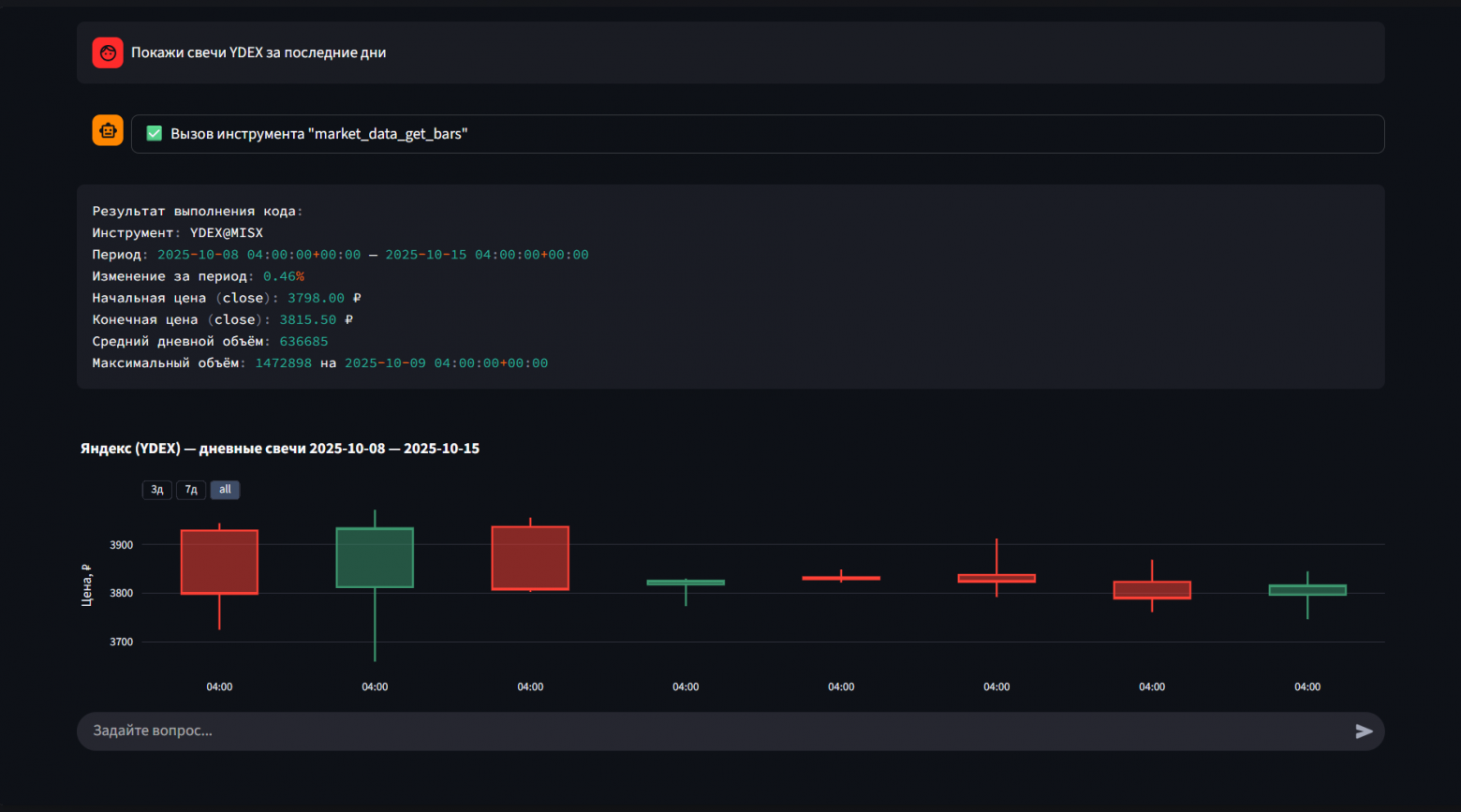
Task: Select the all range button
Action: pos(225,490)
